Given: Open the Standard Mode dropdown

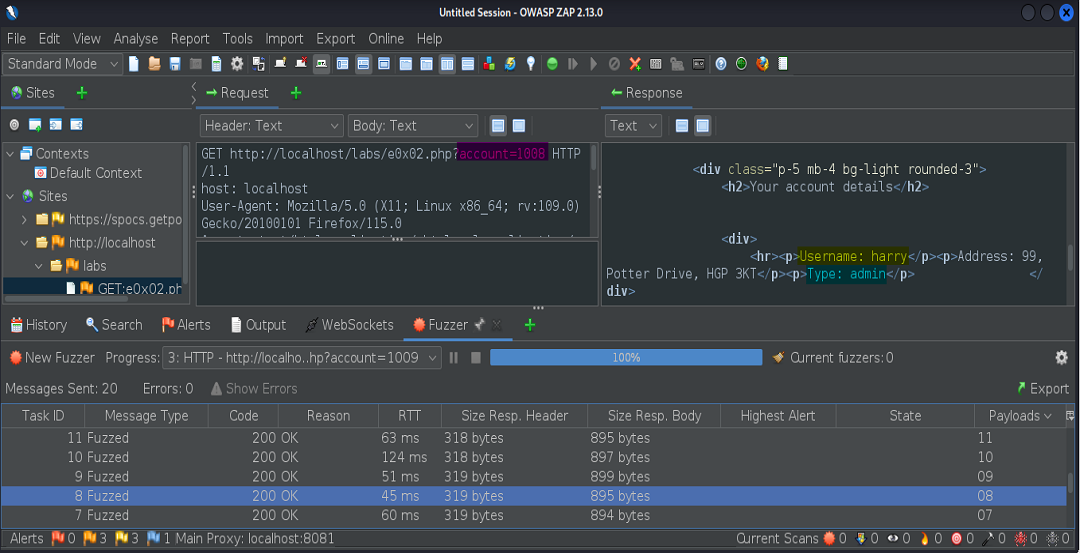Looking at the screenshot, I should (63, 64).
